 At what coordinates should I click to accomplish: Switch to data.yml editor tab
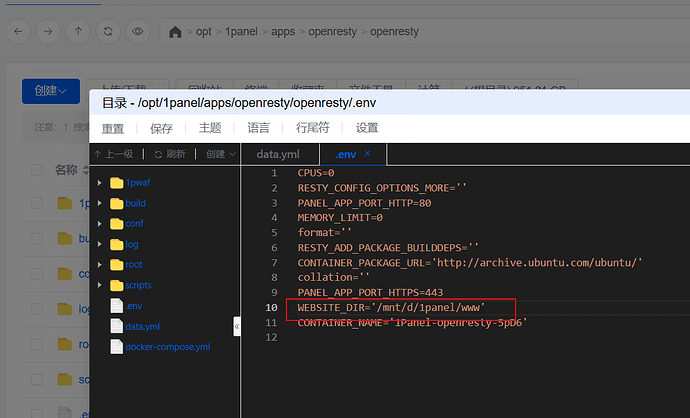point(278,154)
